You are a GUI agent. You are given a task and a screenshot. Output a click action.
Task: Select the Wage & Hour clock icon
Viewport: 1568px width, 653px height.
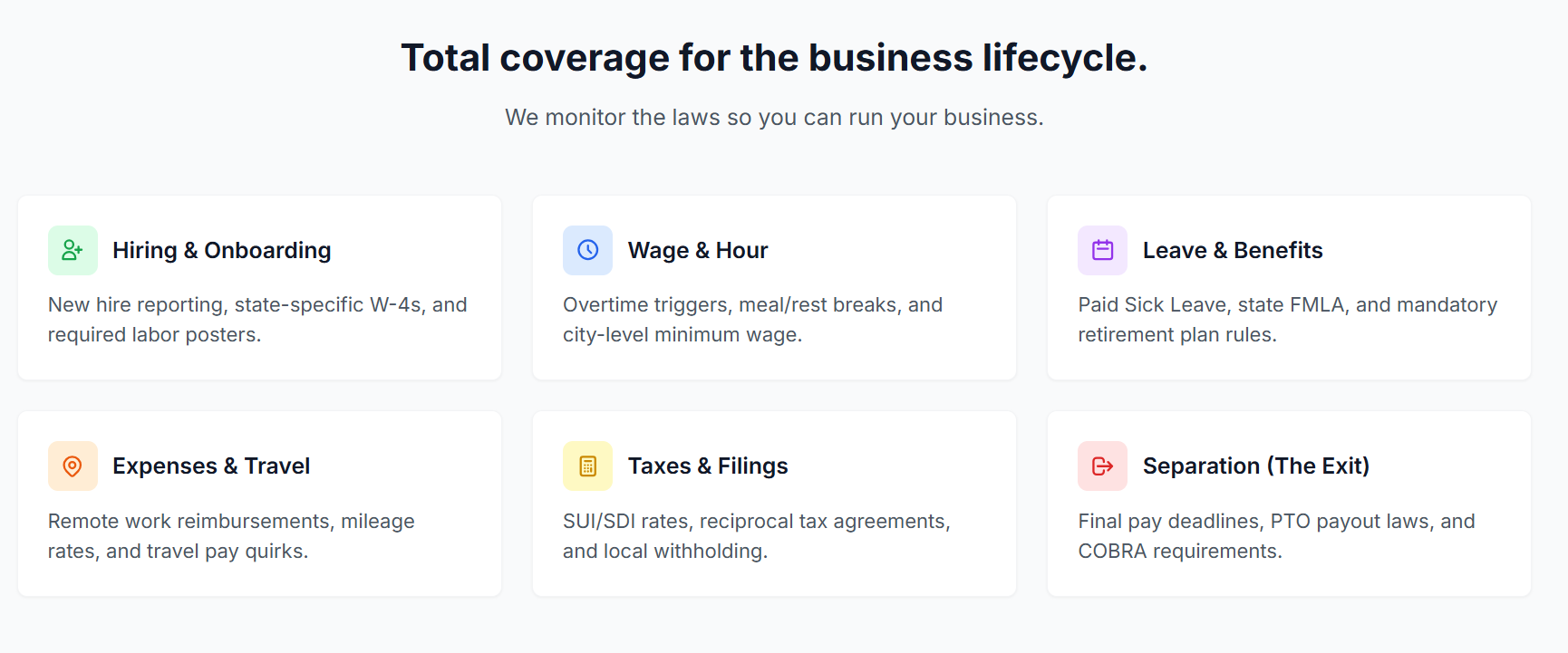click(x=587, y=250)
